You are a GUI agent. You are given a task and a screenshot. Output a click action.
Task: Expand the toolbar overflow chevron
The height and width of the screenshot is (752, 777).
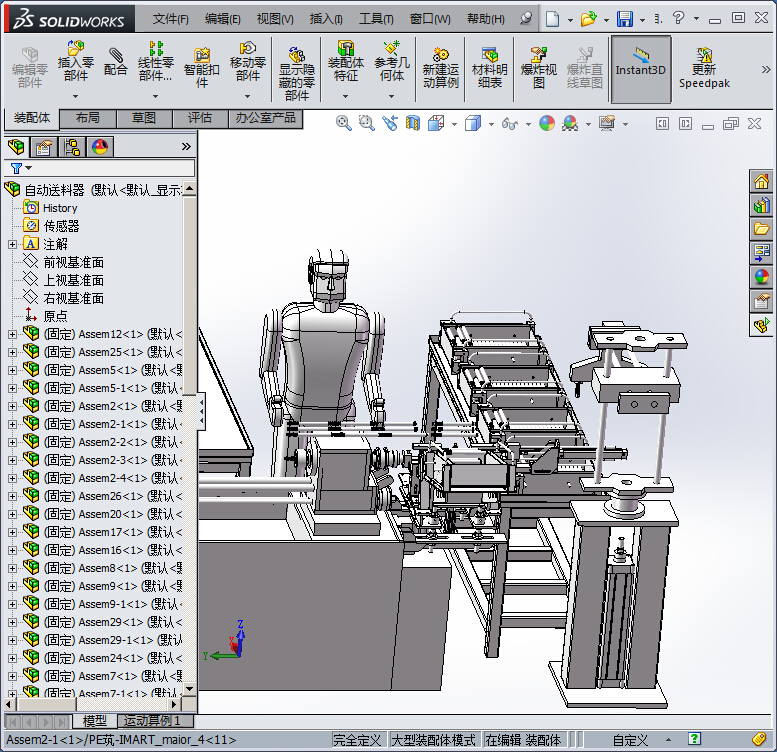click(x=766, y=69)
